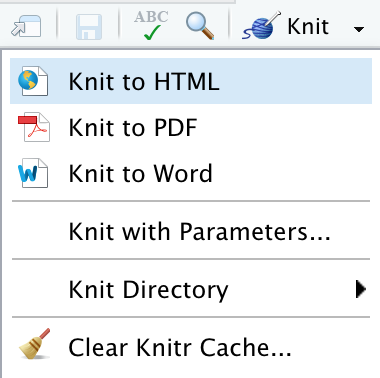Image resolution: width=380 pixels, height=378 pixels.
Task: Expand the Knit Directory submenu arrow
Action: click(360, 289)
